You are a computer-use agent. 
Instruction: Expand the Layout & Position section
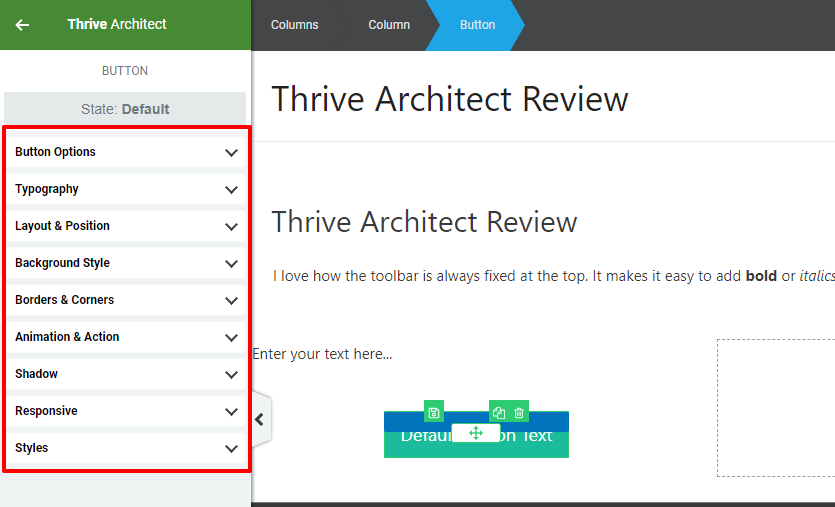(x=126, y=226)
